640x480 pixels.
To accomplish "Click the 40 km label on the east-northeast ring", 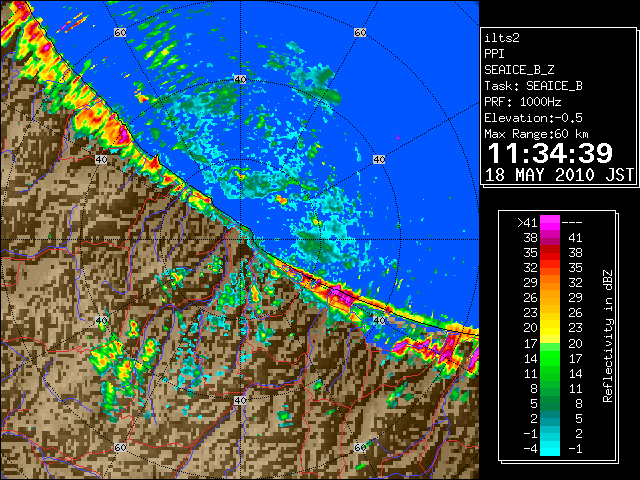I will point(379,160).
